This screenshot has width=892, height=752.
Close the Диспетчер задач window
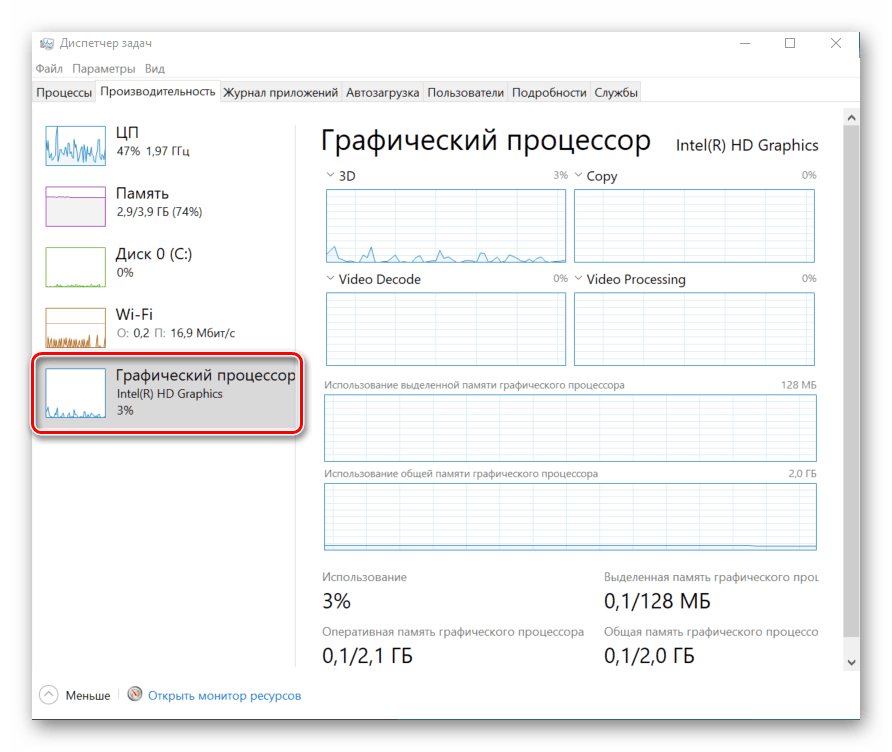pyautogui.click(x=836, y=43)
